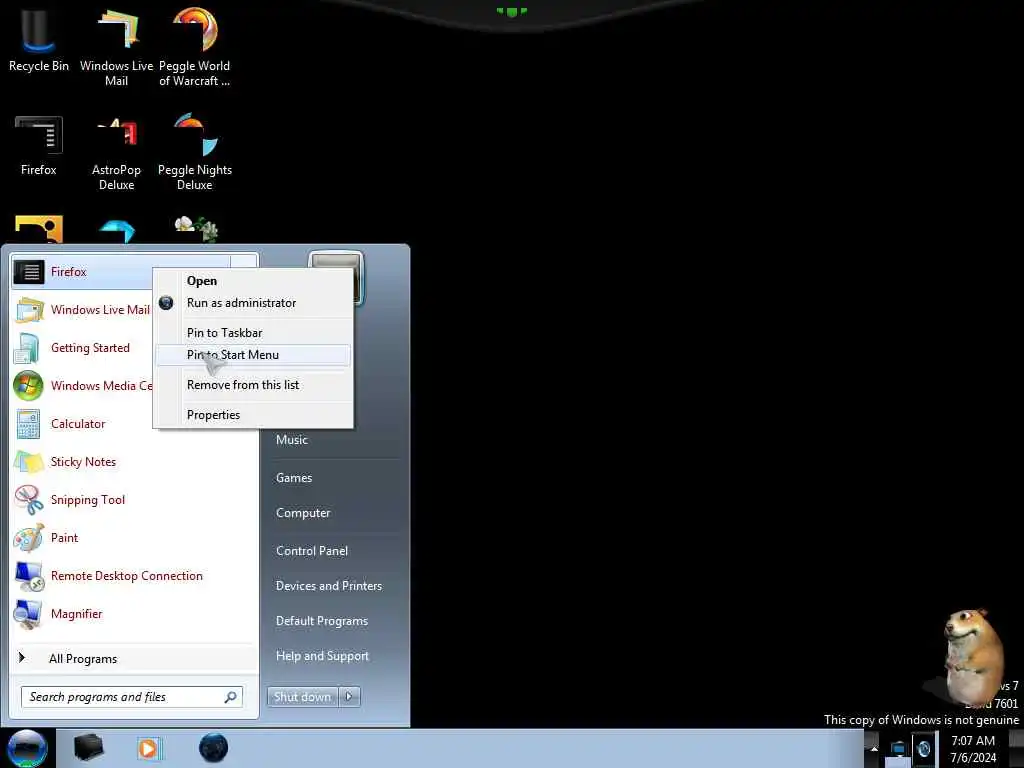The height and width of the screenshot is (768, 1024).
Task: Click Getting Started icon in Start menu
Action: (x=27, y=348)
